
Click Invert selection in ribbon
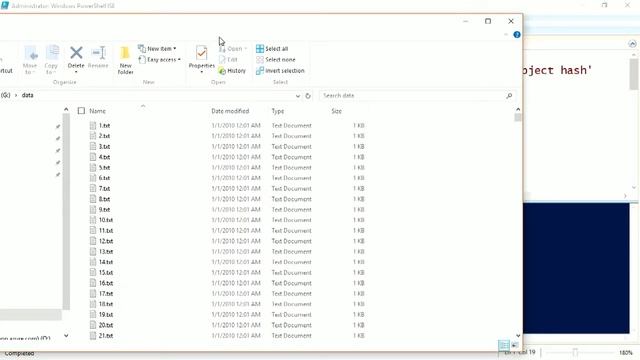280,71
